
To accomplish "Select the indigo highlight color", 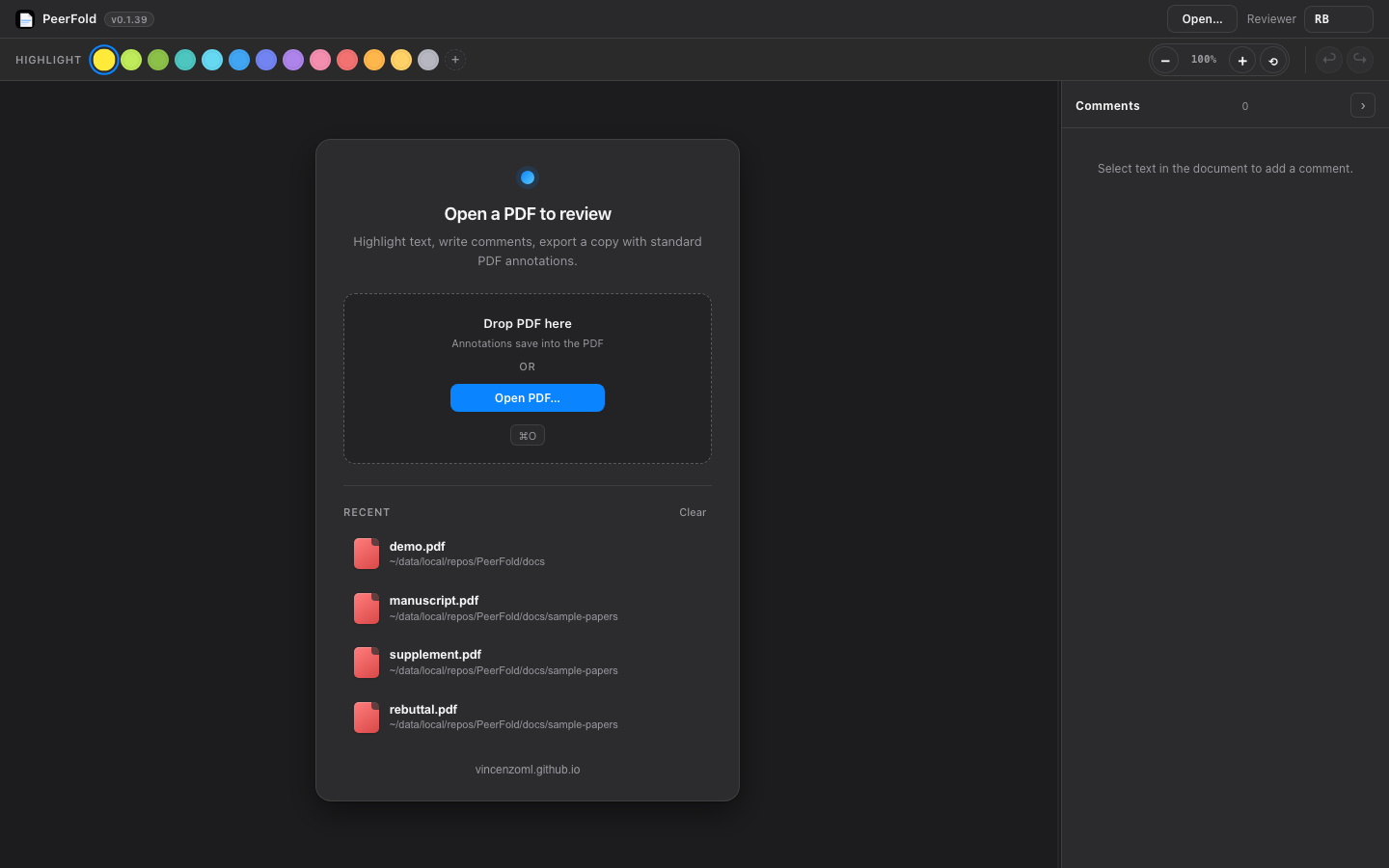I will (x=266, y=60).
